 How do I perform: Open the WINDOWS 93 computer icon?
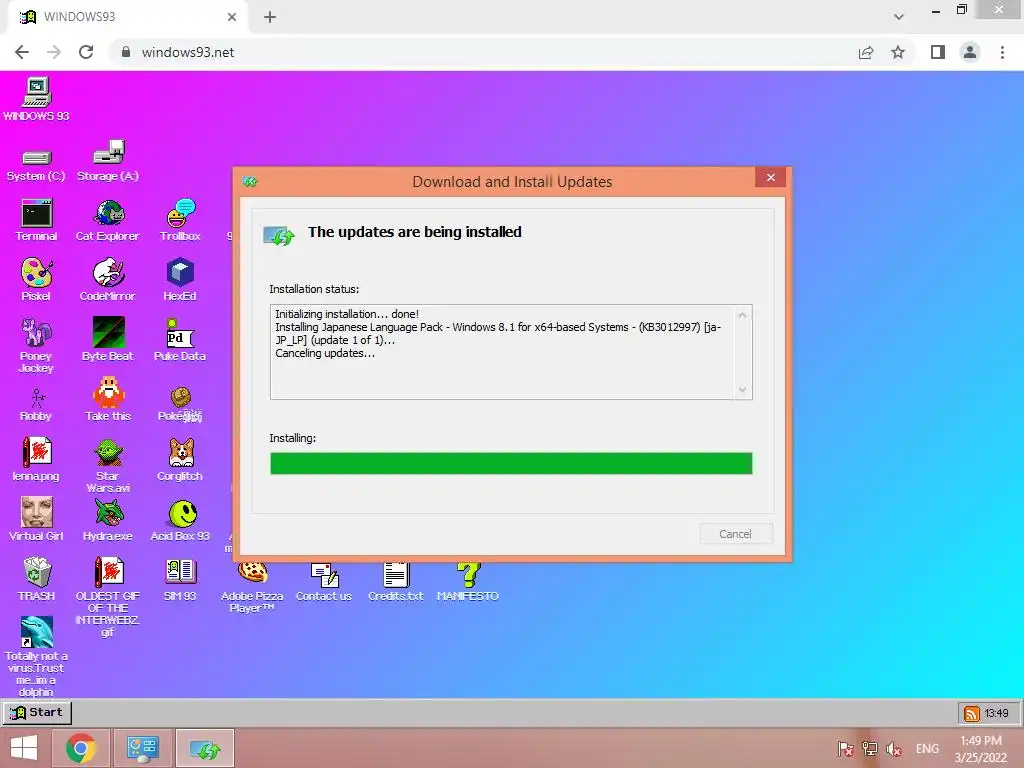point(37,99)
